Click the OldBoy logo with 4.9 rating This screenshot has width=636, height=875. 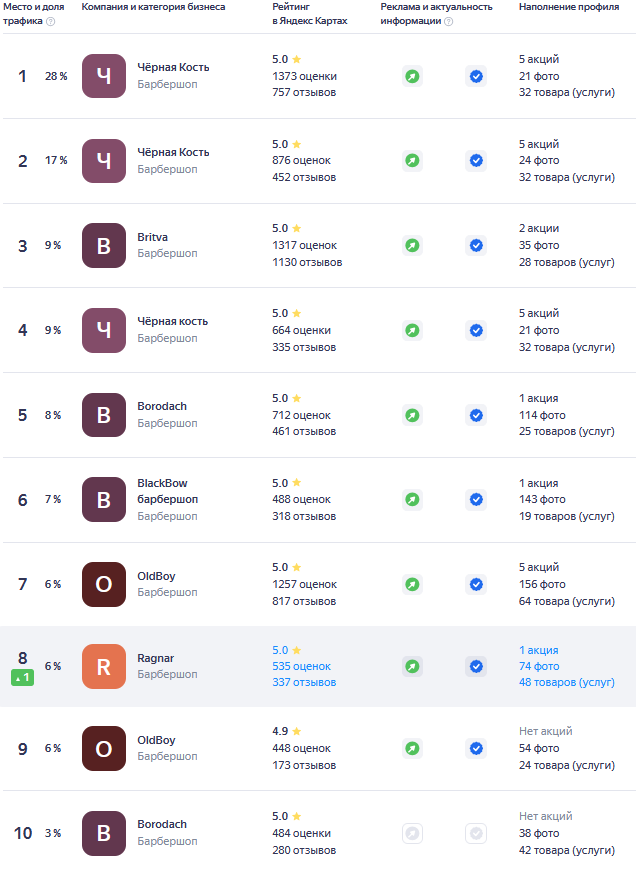[104, 748]
